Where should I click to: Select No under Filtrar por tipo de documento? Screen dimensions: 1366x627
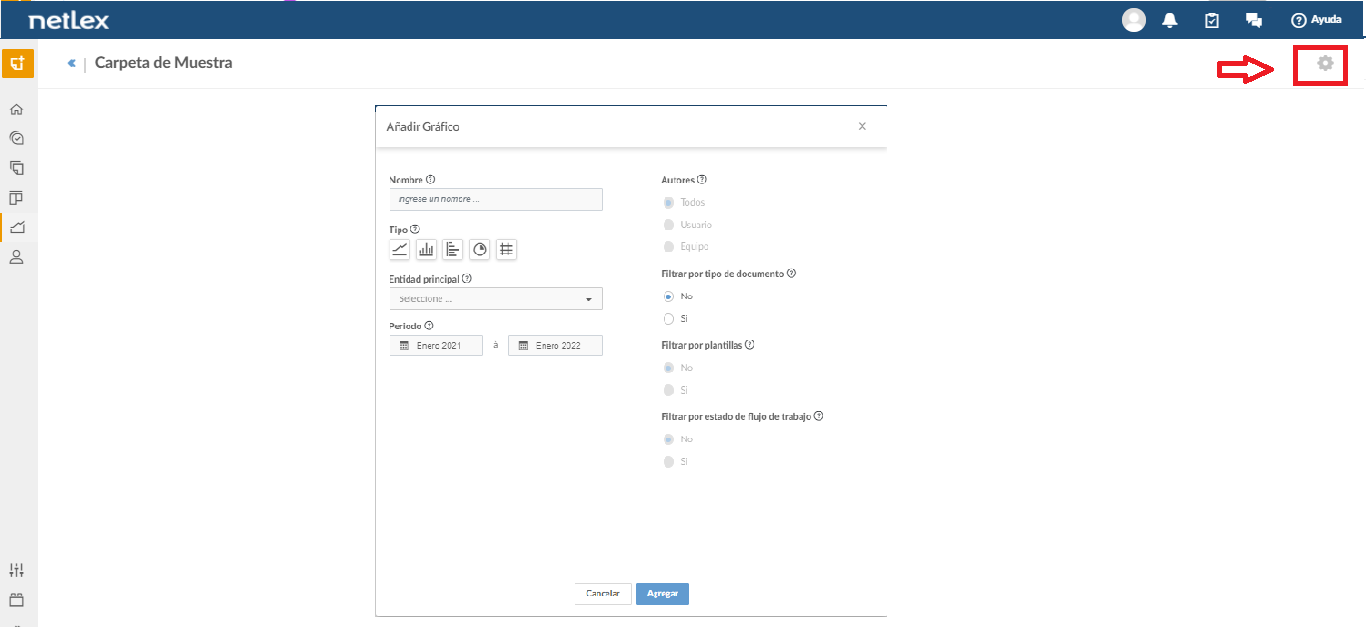tap(669, 296)
